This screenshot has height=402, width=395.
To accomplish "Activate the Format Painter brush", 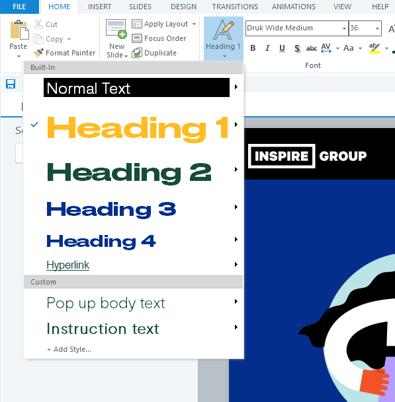I will tap(39, 53).
